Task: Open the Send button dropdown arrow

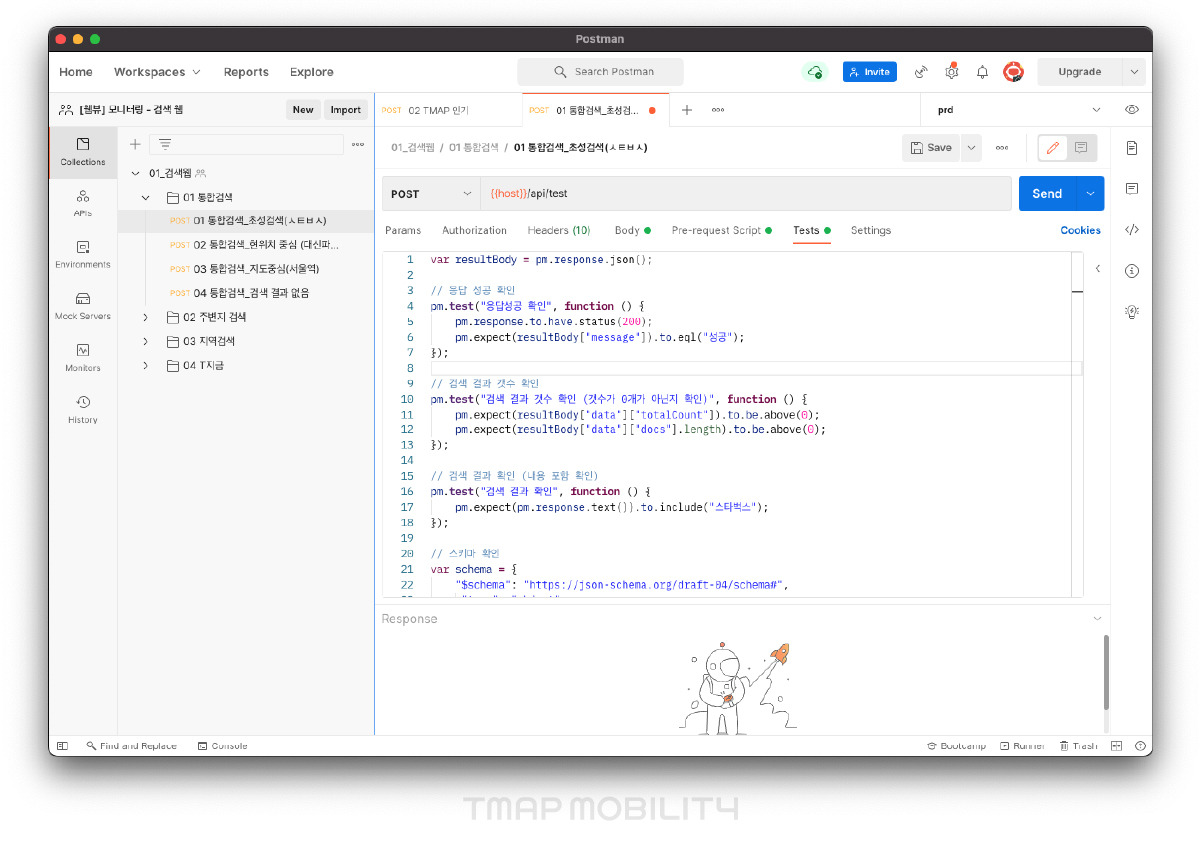Action: (1090, 194)
